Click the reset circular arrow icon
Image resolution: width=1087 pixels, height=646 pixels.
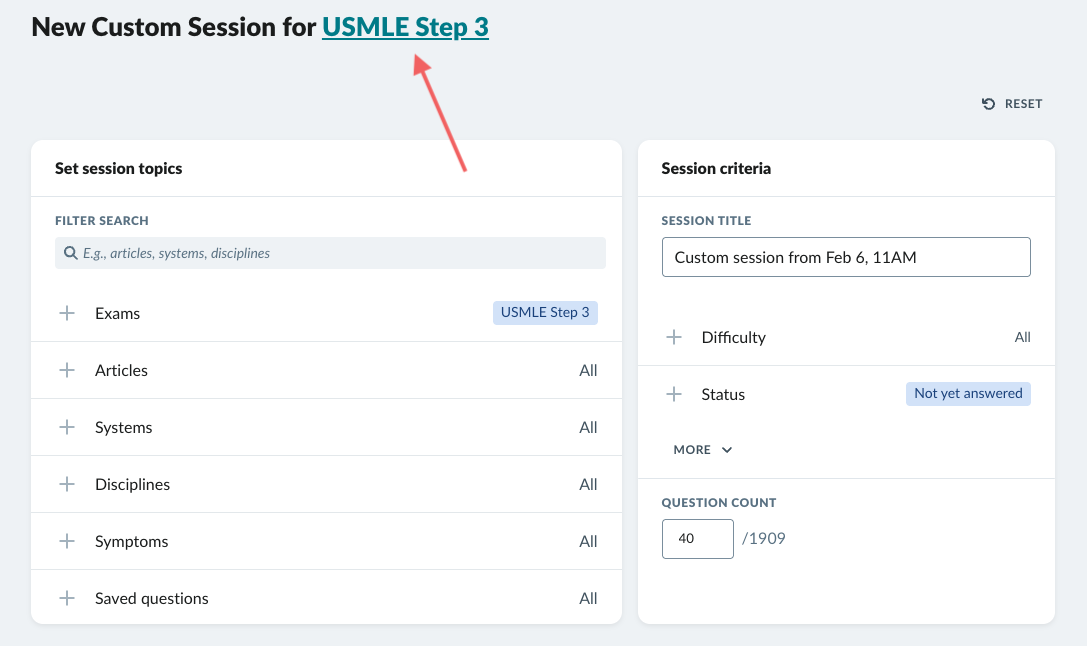(989, 104)
